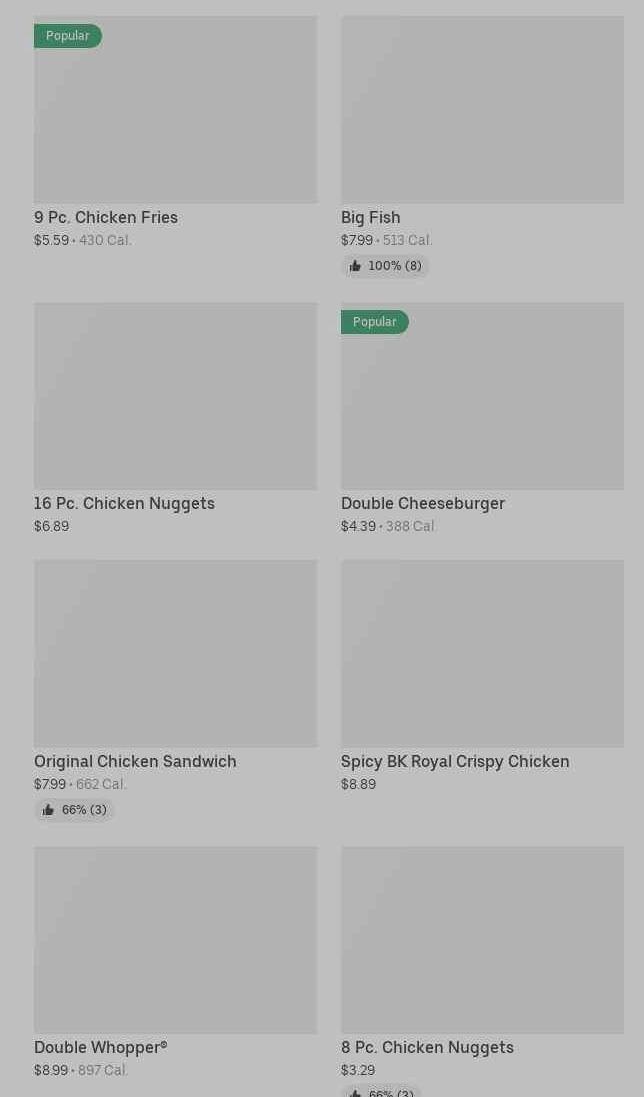Open the Big Fish item photo
The width and height of the screenshot is (644, 1097).
tap(482, 110)
